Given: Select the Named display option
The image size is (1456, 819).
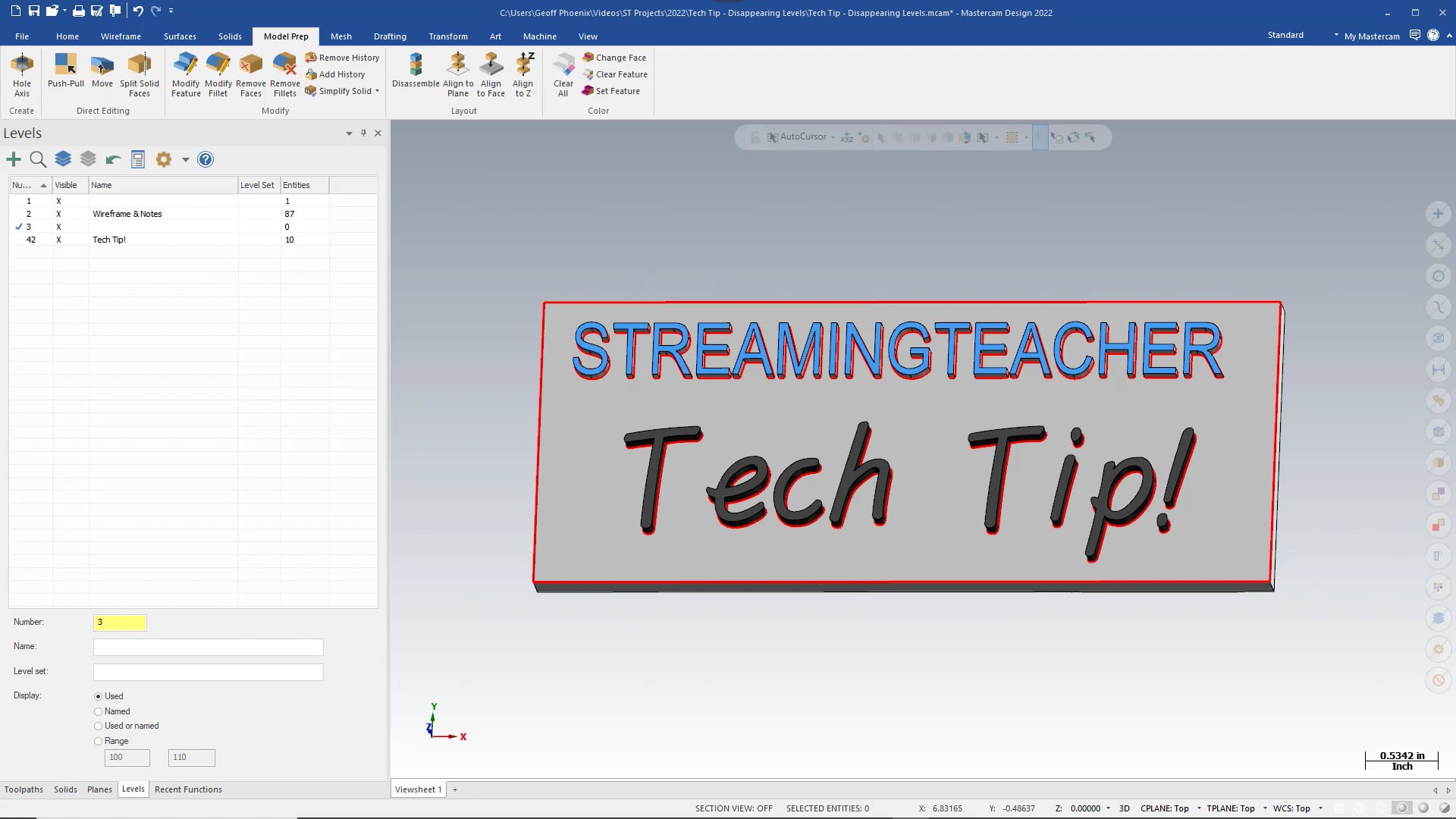Looking at the screenshot, I should coord(98,711).
